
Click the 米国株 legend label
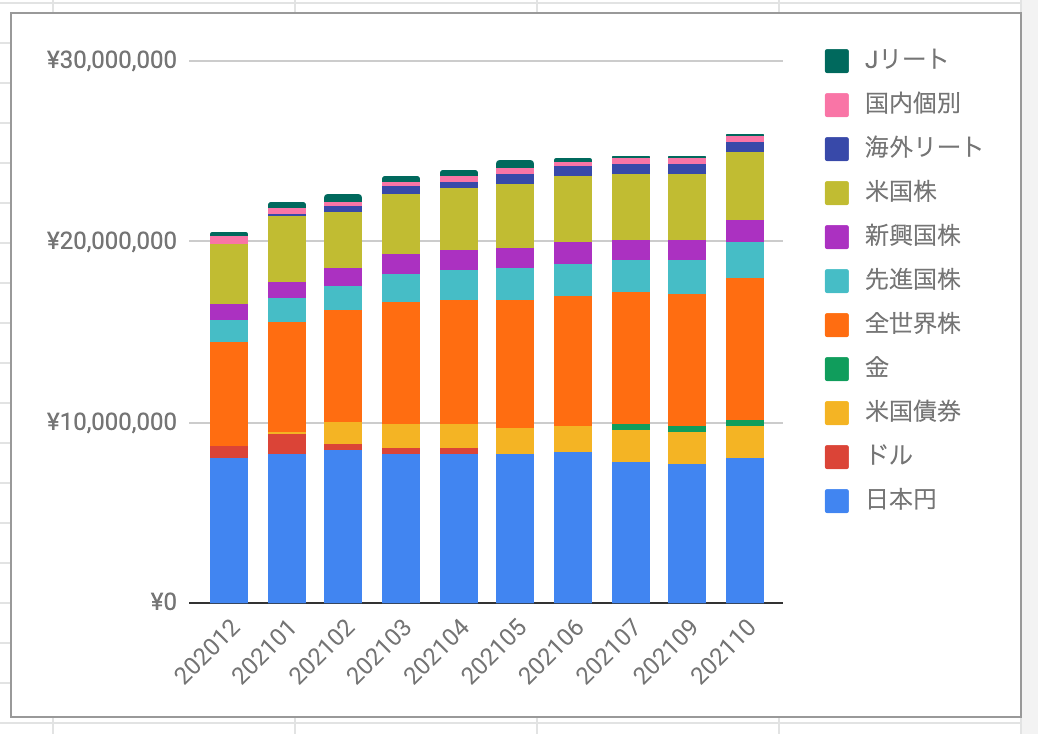tap(901, 192)
